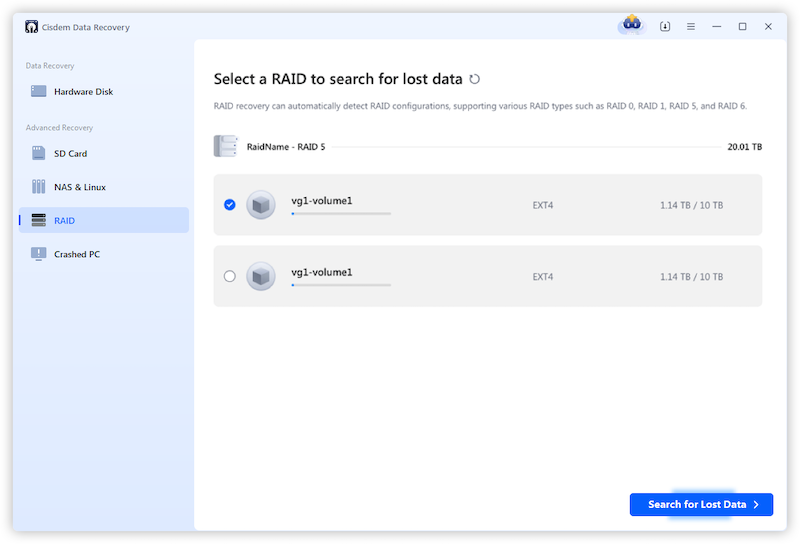Viewport: 800px width, 544px height.
Task: Click the binoculars upgrade icon in title bar
Action: coord(630,26)
